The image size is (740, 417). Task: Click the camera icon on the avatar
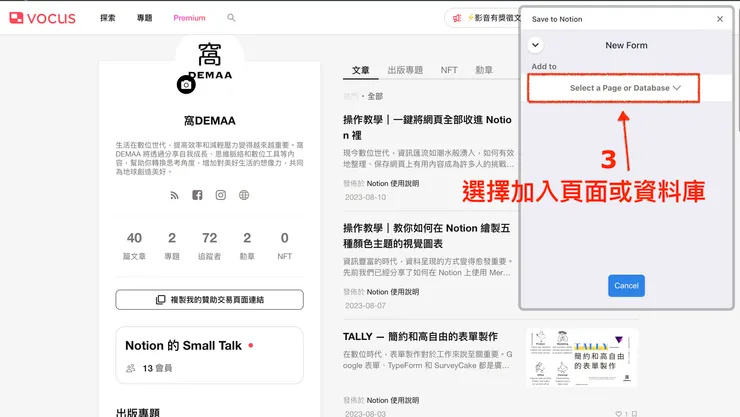[186, 84]
